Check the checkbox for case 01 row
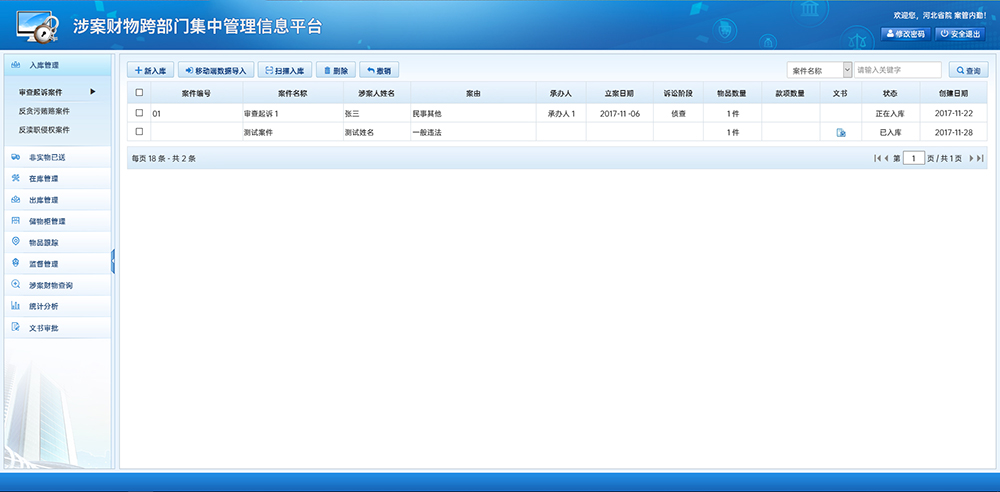 (x=139, y=113)
